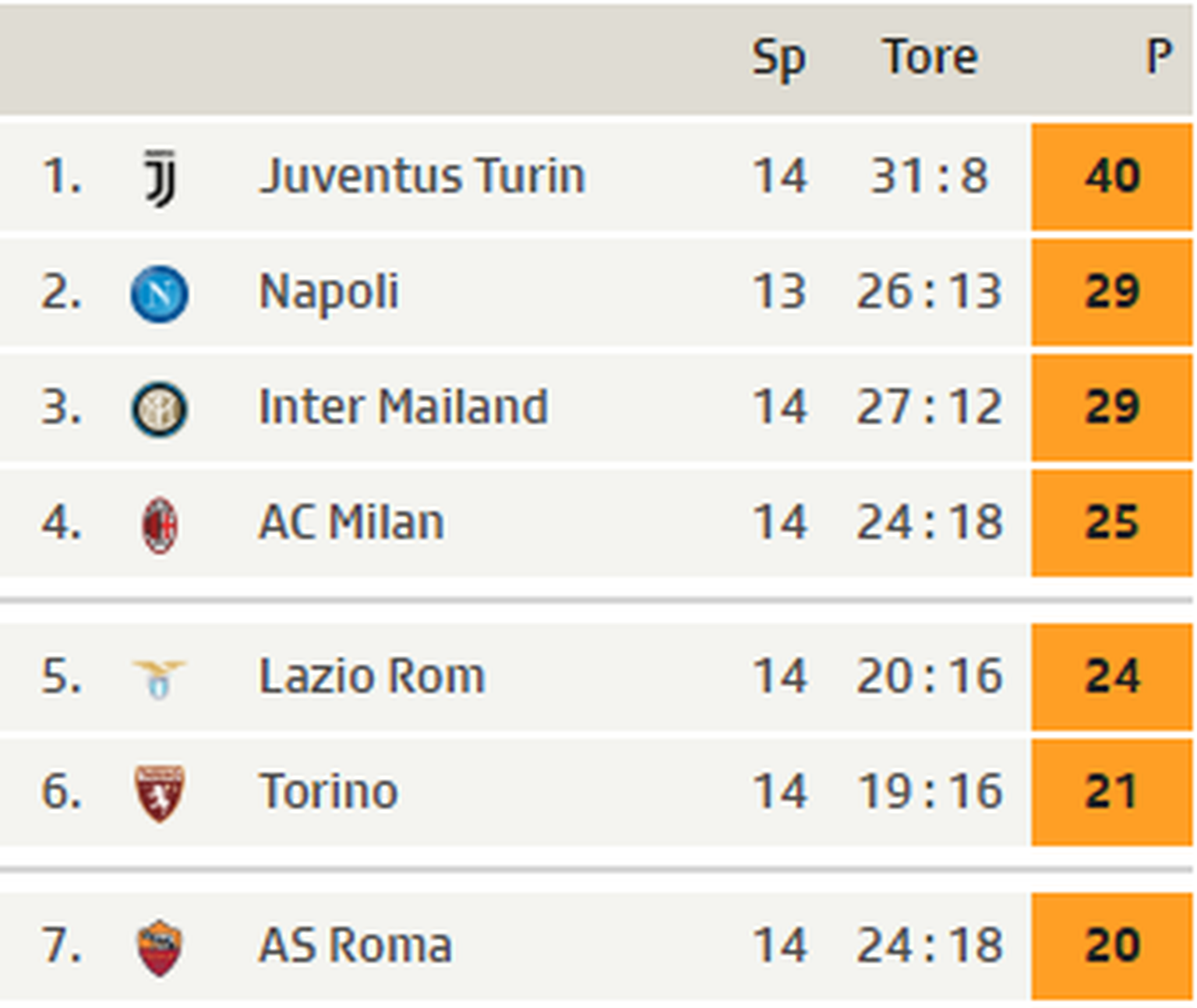
Task: Click the Tore column header
Action: pos(930,57)
